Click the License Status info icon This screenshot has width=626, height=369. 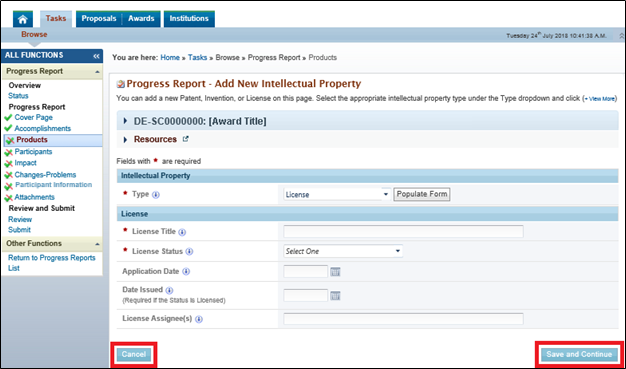point(190,252)
